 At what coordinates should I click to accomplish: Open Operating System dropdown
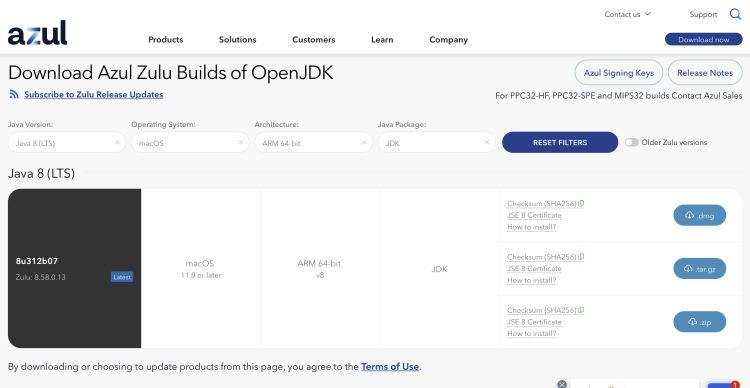190,143
